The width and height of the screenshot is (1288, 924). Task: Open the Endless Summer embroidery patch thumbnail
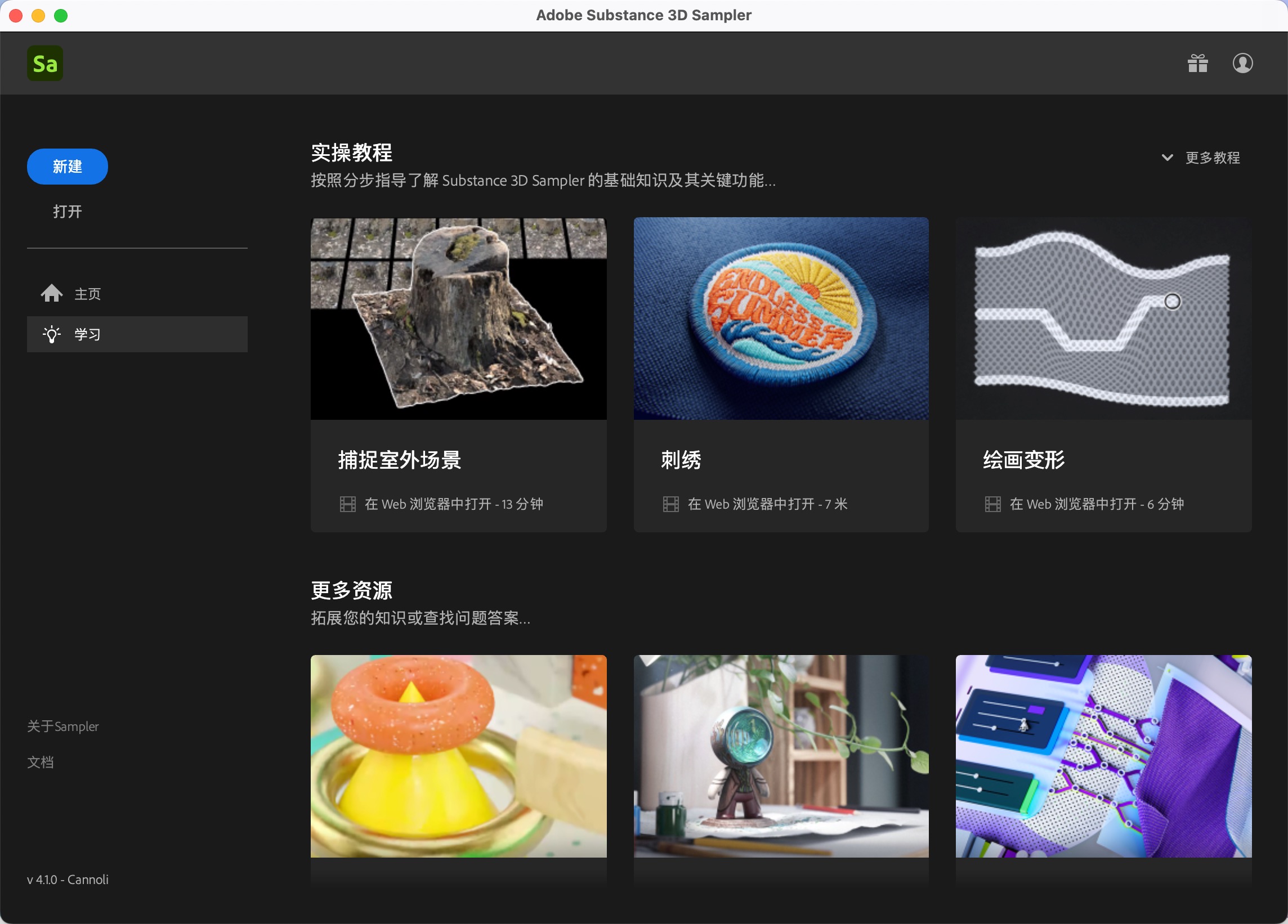click(x=781, y=319)
